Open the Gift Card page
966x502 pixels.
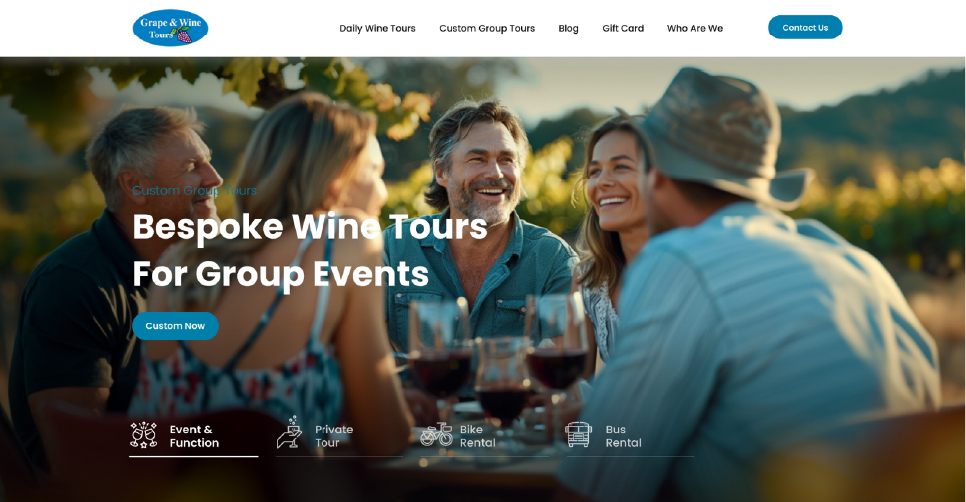(623, 28)
